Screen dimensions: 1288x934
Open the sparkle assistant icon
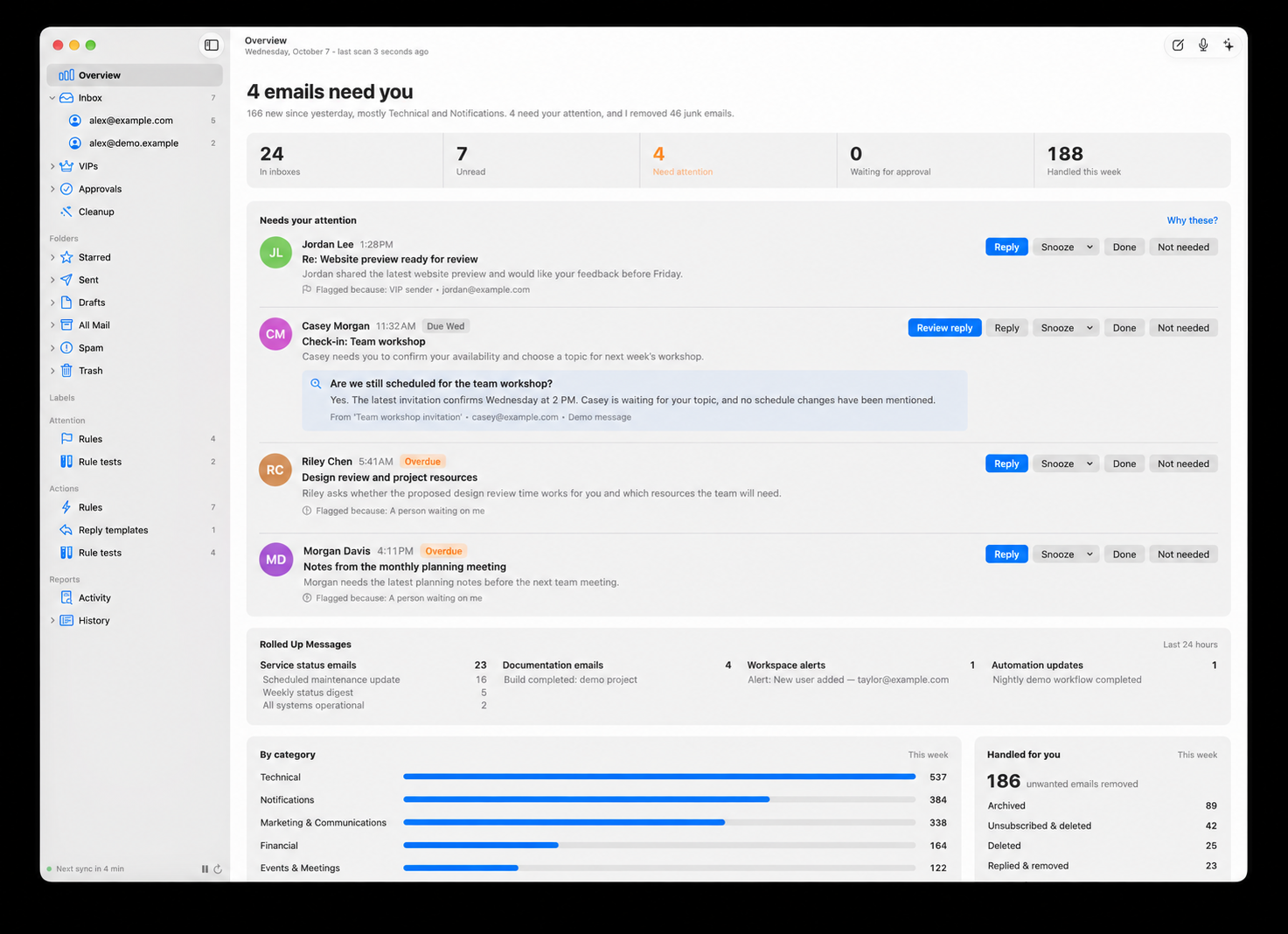click(1229, 45)
